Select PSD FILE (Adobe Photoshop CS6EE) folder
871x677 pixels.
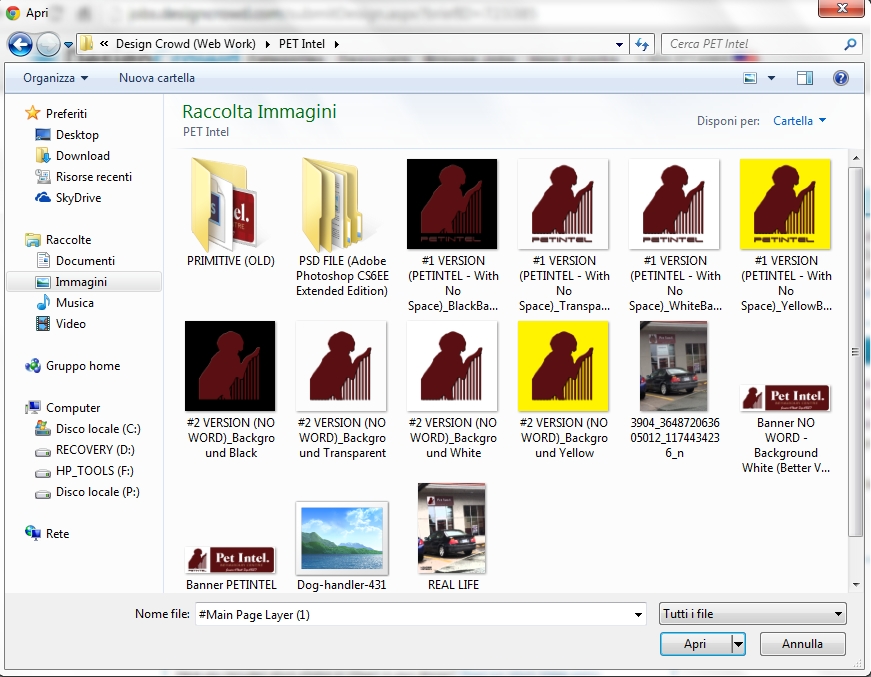pyautogui.click(x=342, y=228)
